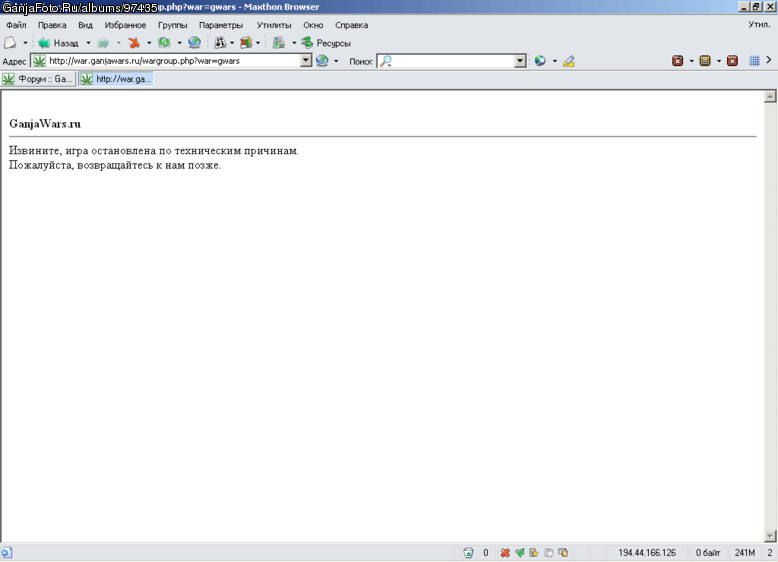Expand the Поиск search box dropdown
Screen dimensions: 778x562
coord(520,61)
